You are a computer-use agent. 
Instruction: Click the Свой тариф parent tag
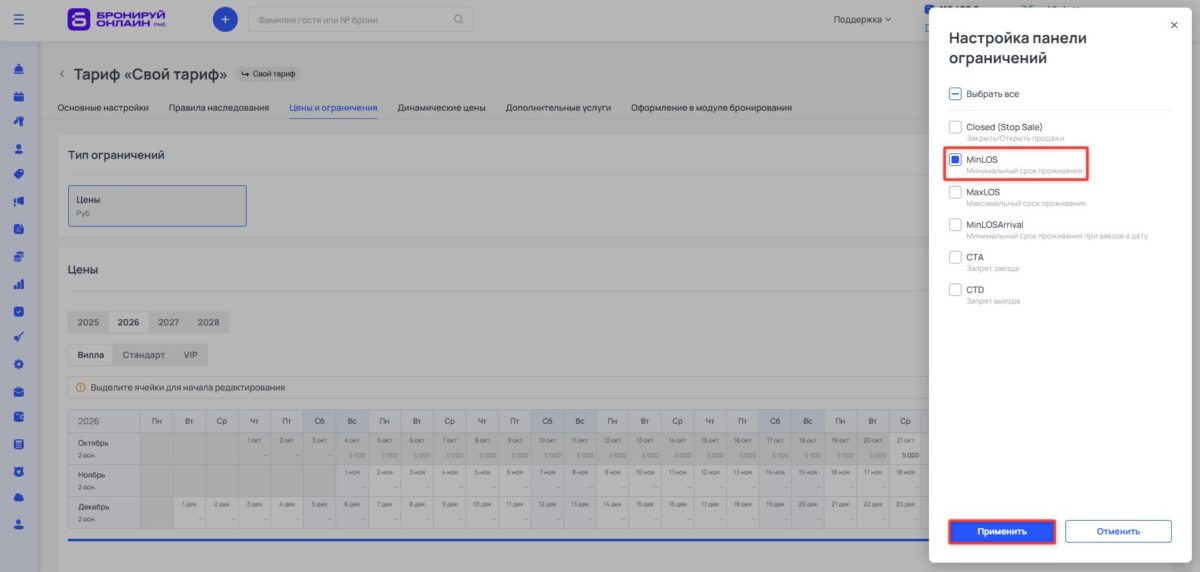point(268,74)
